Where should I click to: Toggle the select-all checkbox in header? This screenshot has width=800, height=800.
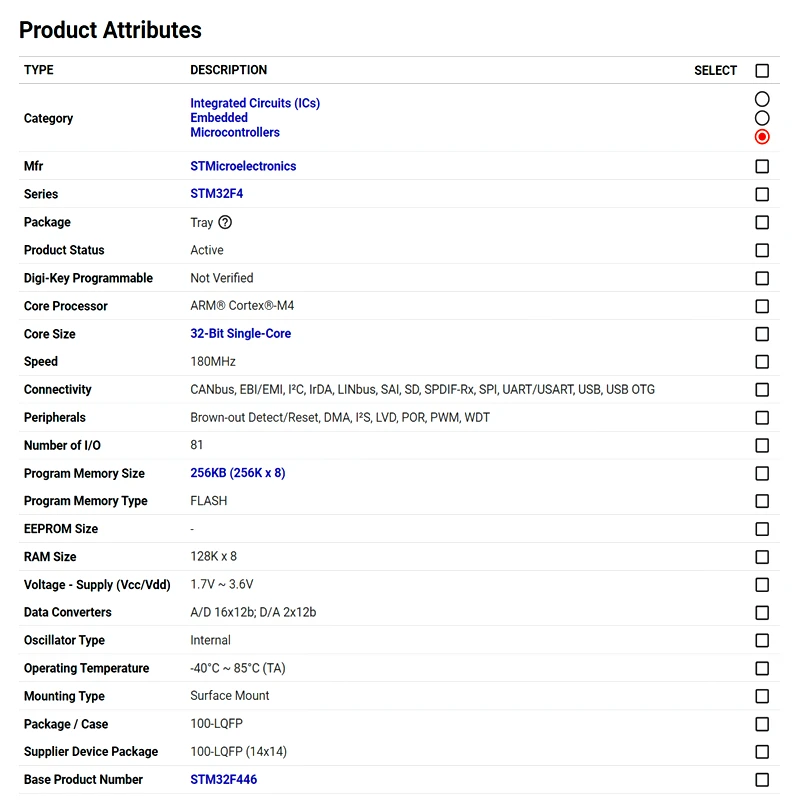(x=762, y=71)
